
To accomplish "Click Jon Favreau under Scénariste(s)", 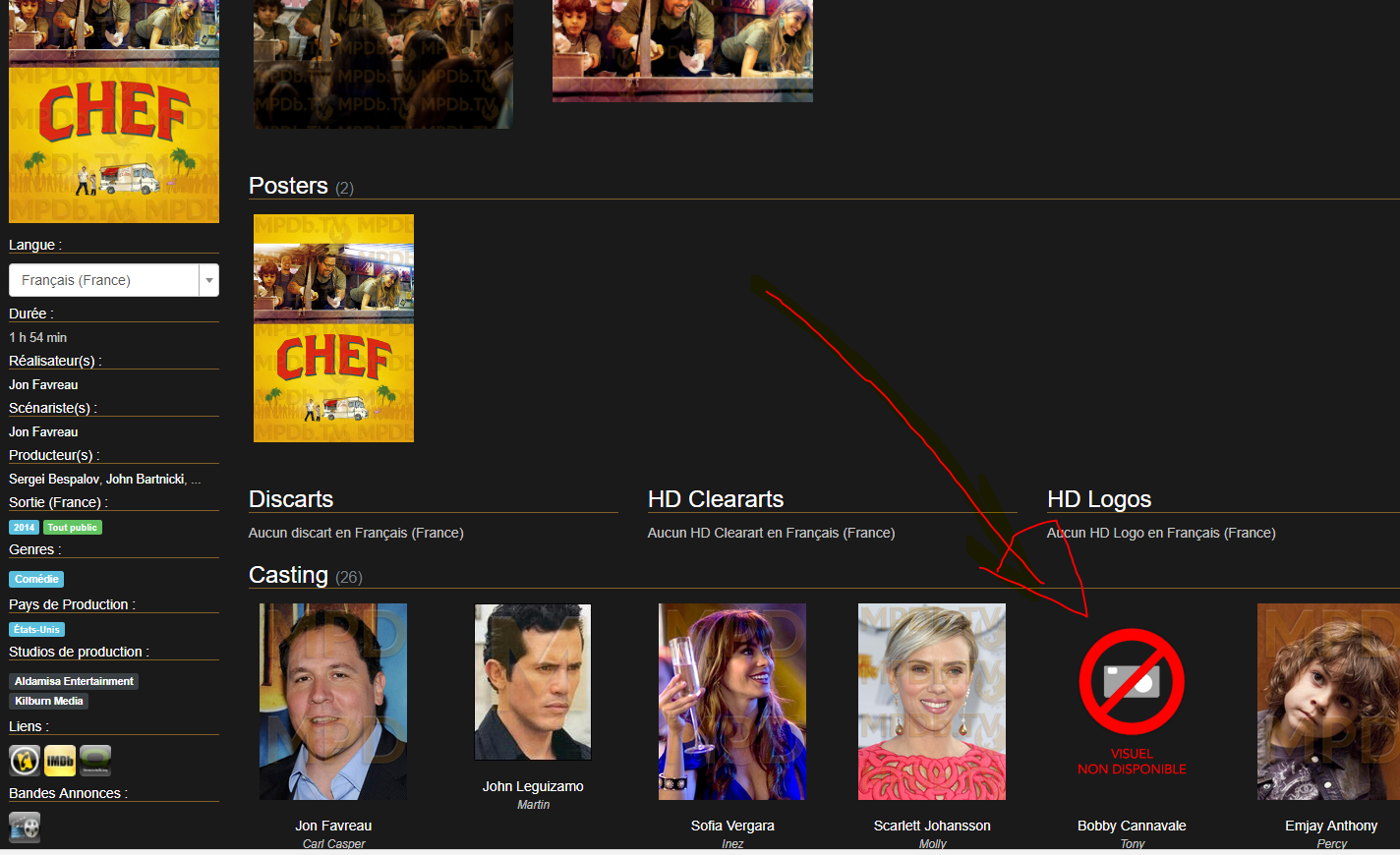I will pyautogui.click(x=43, y=431).
